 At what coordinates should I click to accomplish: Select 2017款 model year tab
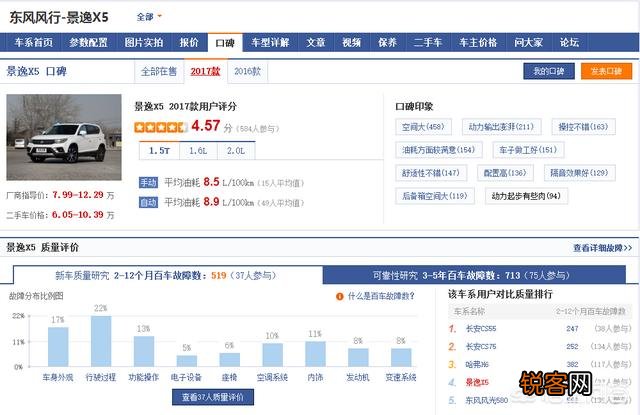205,71
